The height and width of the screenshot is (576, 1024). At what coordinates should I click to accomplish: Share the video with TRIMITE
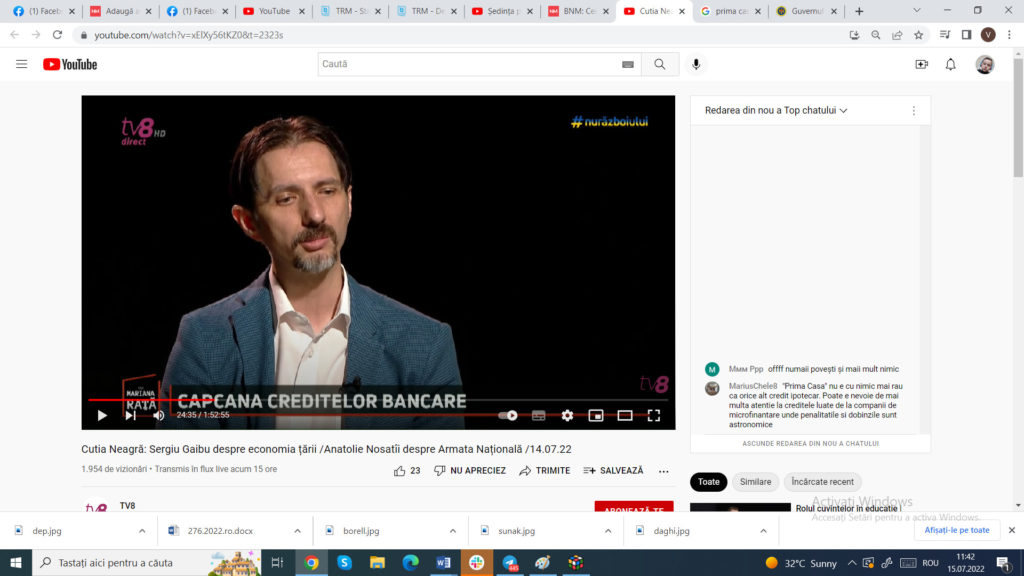(545, 470)
